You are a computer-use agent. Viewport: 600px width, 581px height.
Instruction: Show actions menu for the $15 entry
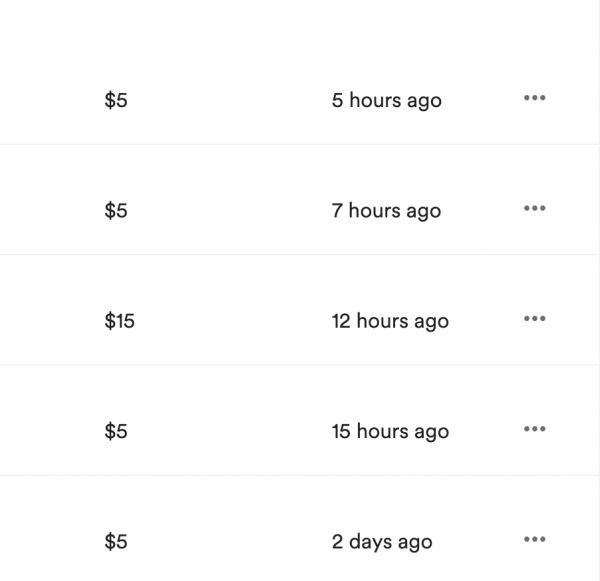pyautogui.click(x=534, y=319)
